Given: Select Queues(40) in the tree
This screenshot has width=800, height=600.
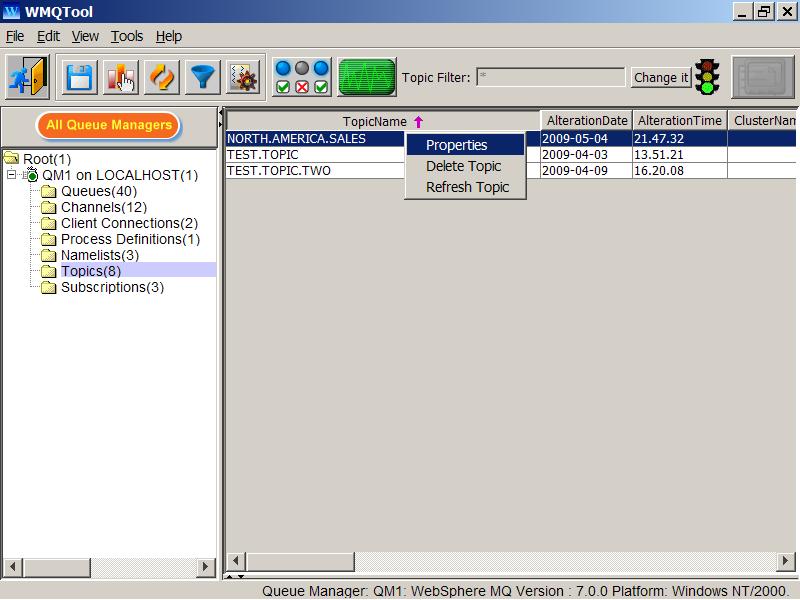Looking at the screenshot, I should point(99,191).
